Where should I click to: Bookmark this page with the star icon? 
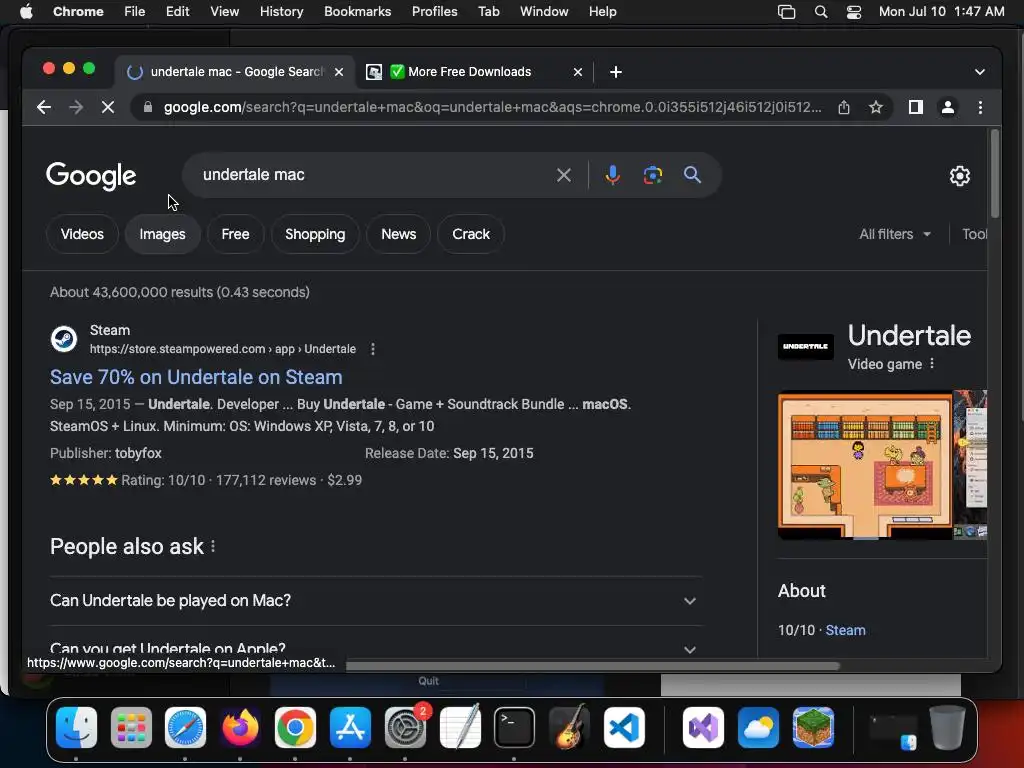point(876,107)
